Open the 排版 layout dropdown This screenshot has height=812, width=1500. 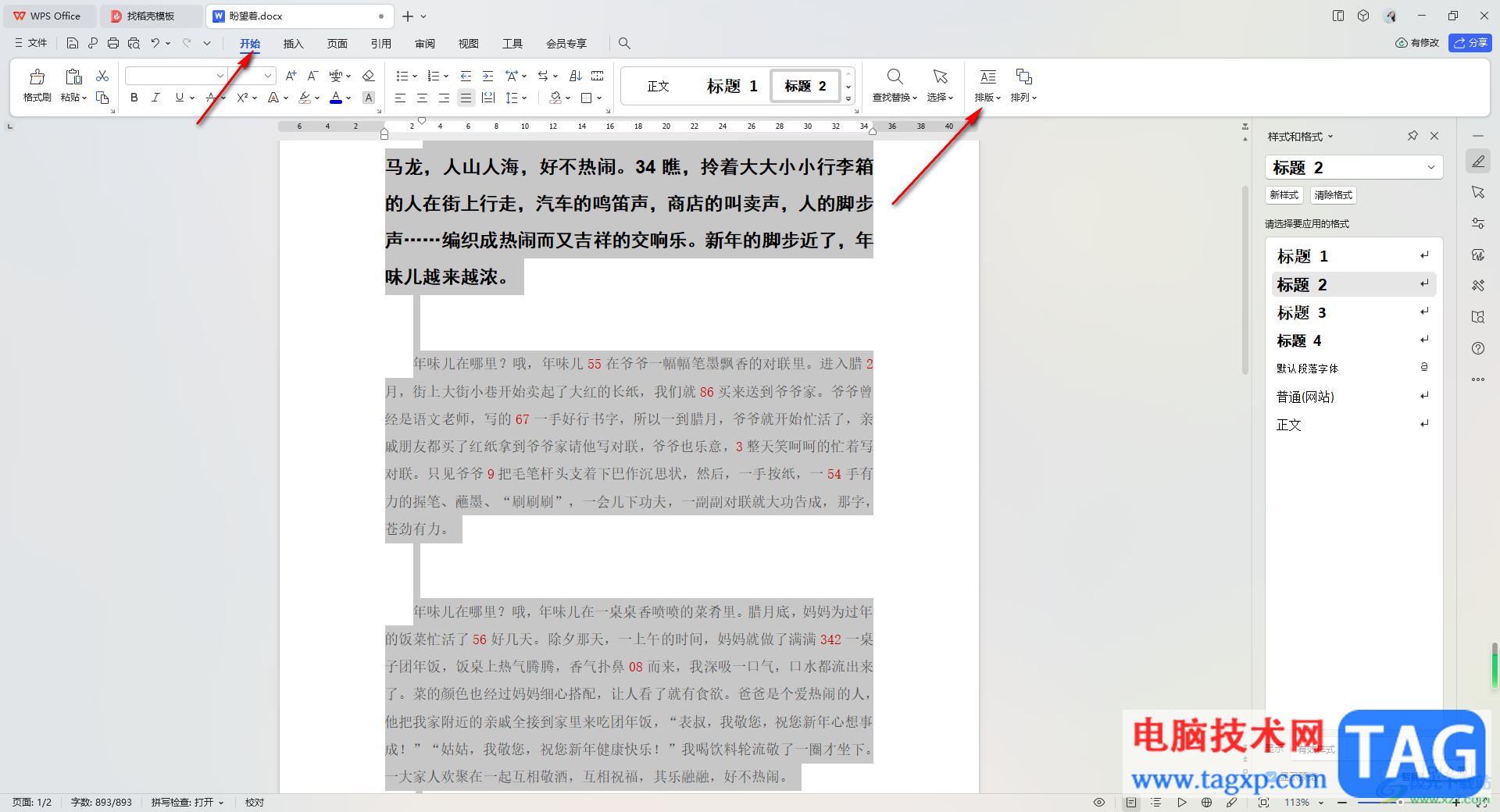[987, 98]
